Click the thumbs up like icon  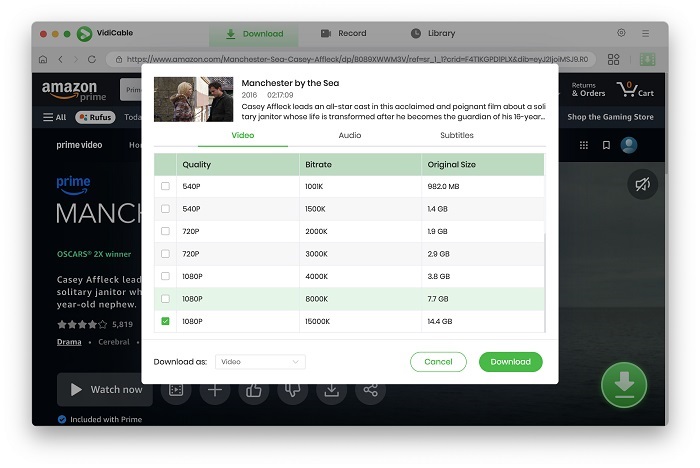click(x=254, y=390)
